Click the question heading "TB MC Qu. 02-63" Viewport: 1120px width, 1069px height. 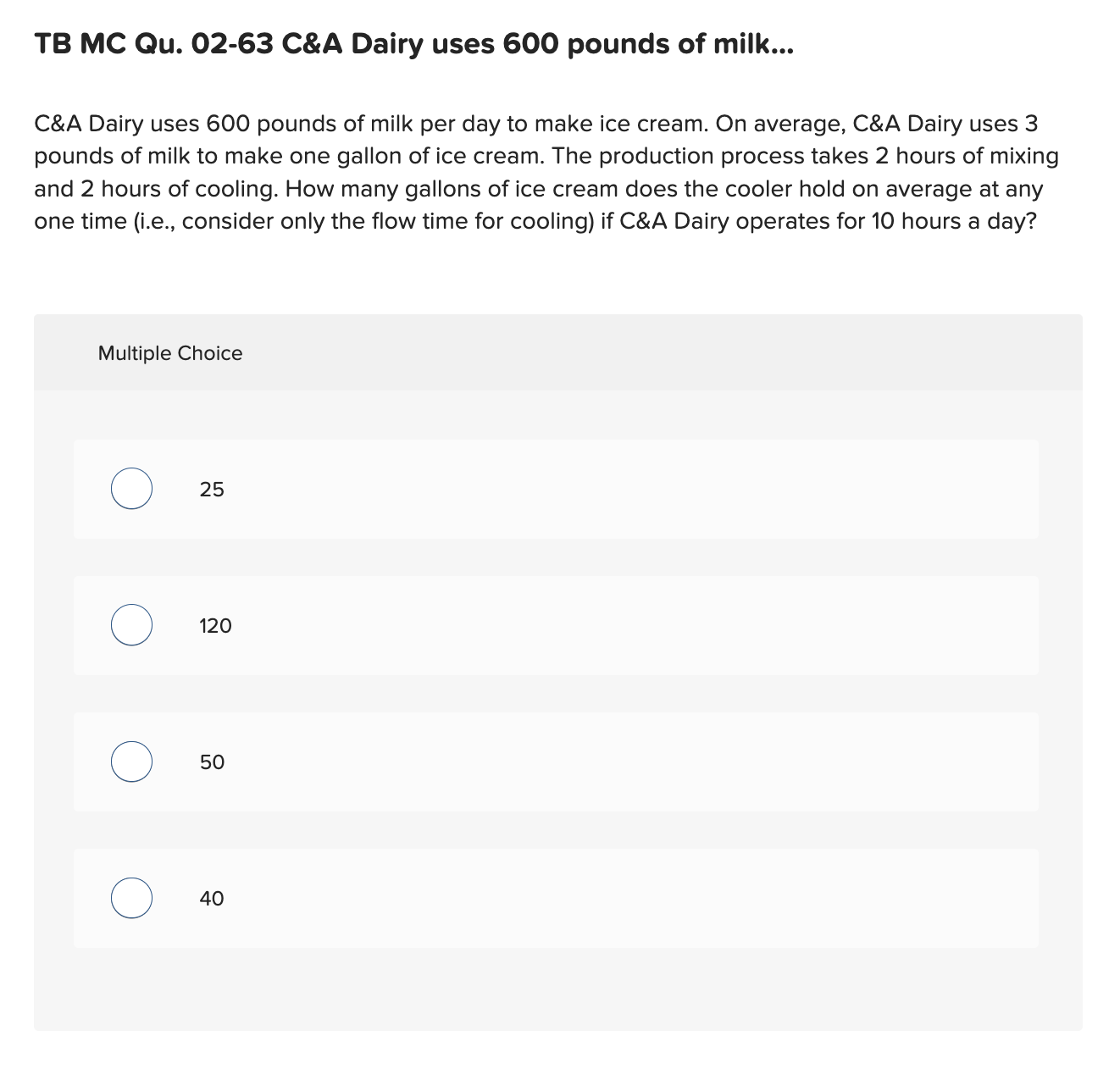pos(154,44)
